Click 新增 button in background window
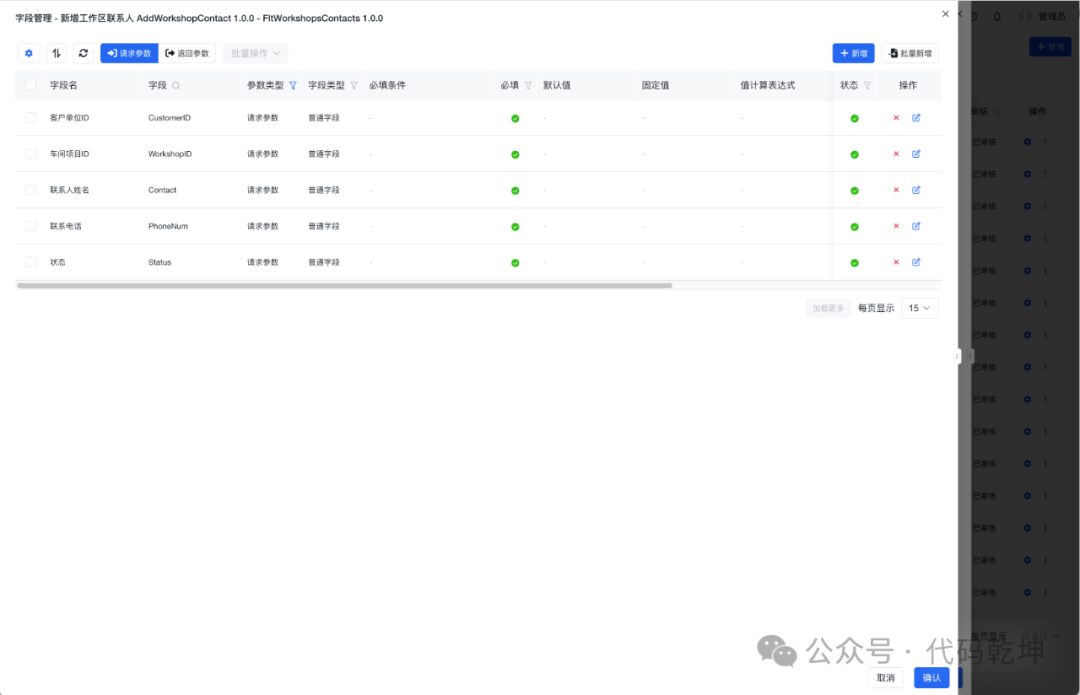The image size is (1080, 695). 1050,47
